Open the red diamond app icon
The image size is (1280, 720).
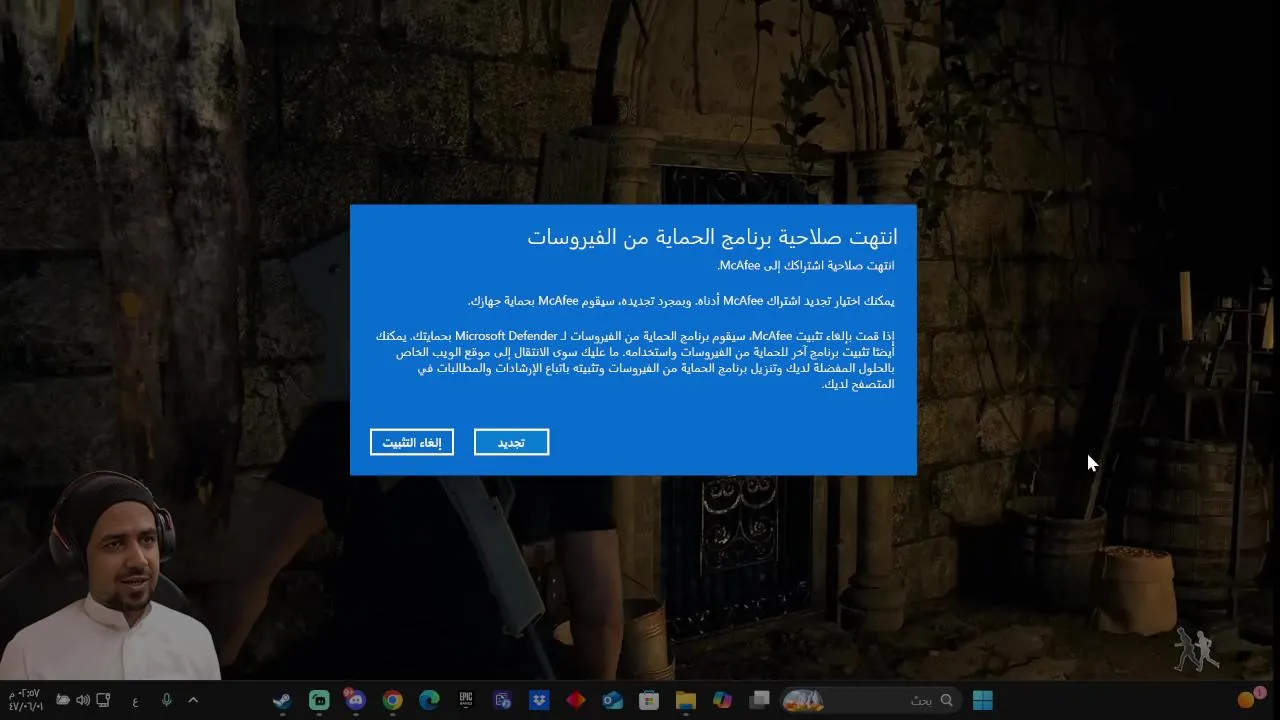tap(576, 700)
